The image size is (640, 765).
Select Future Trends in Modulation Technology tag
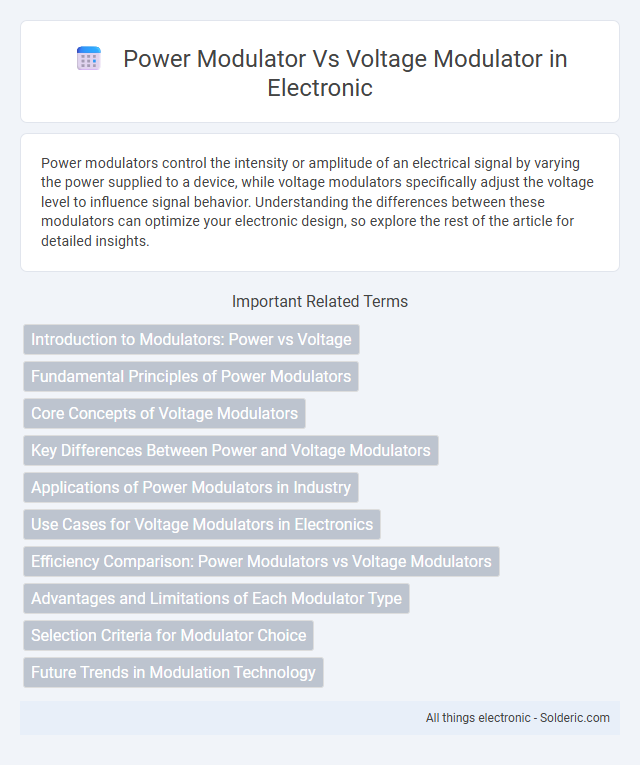(x=173, y=673)
